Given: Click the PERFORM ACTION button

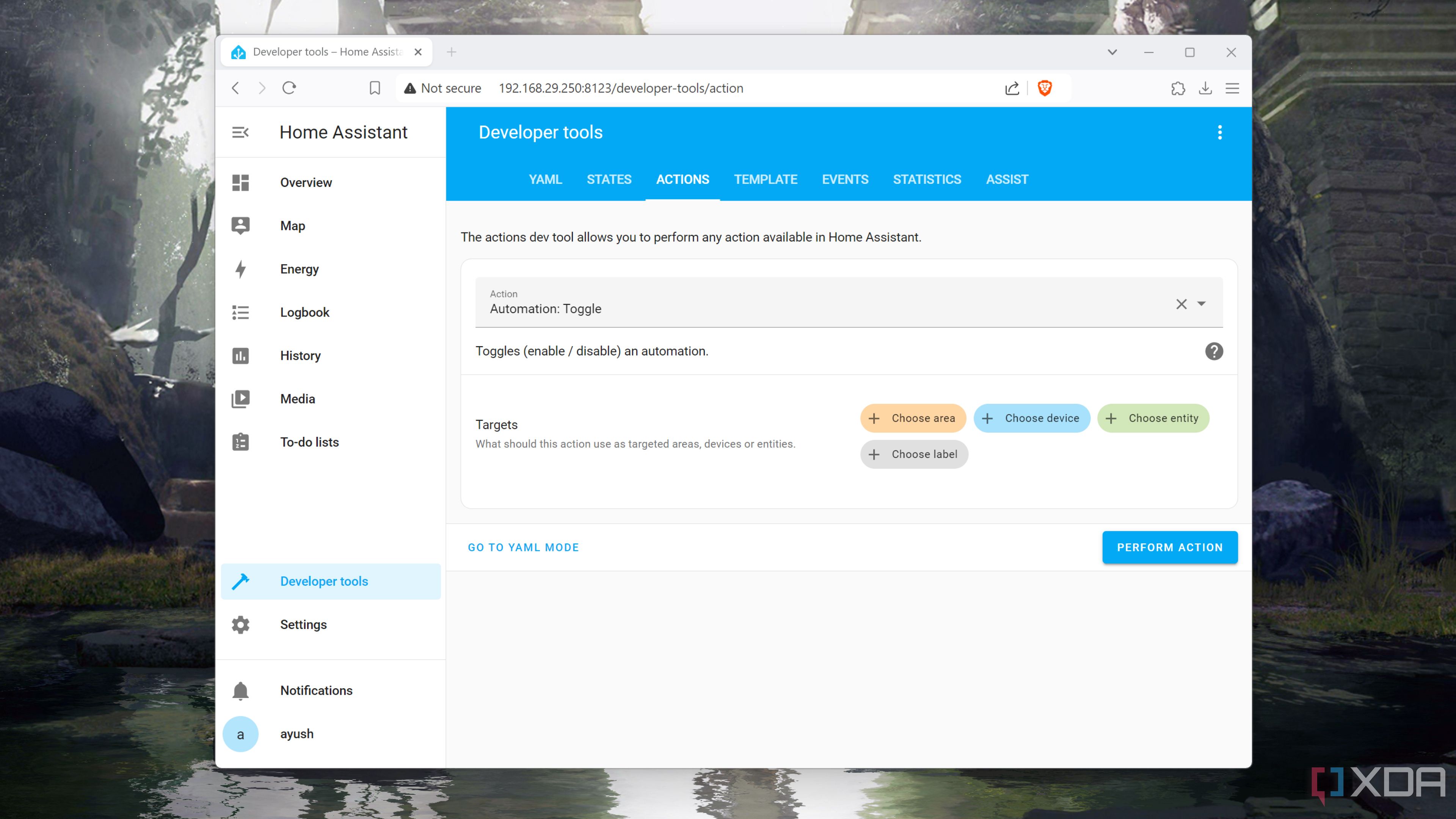Looking at the screenshot, I should pyautogui.click(x=1170, y=547).
